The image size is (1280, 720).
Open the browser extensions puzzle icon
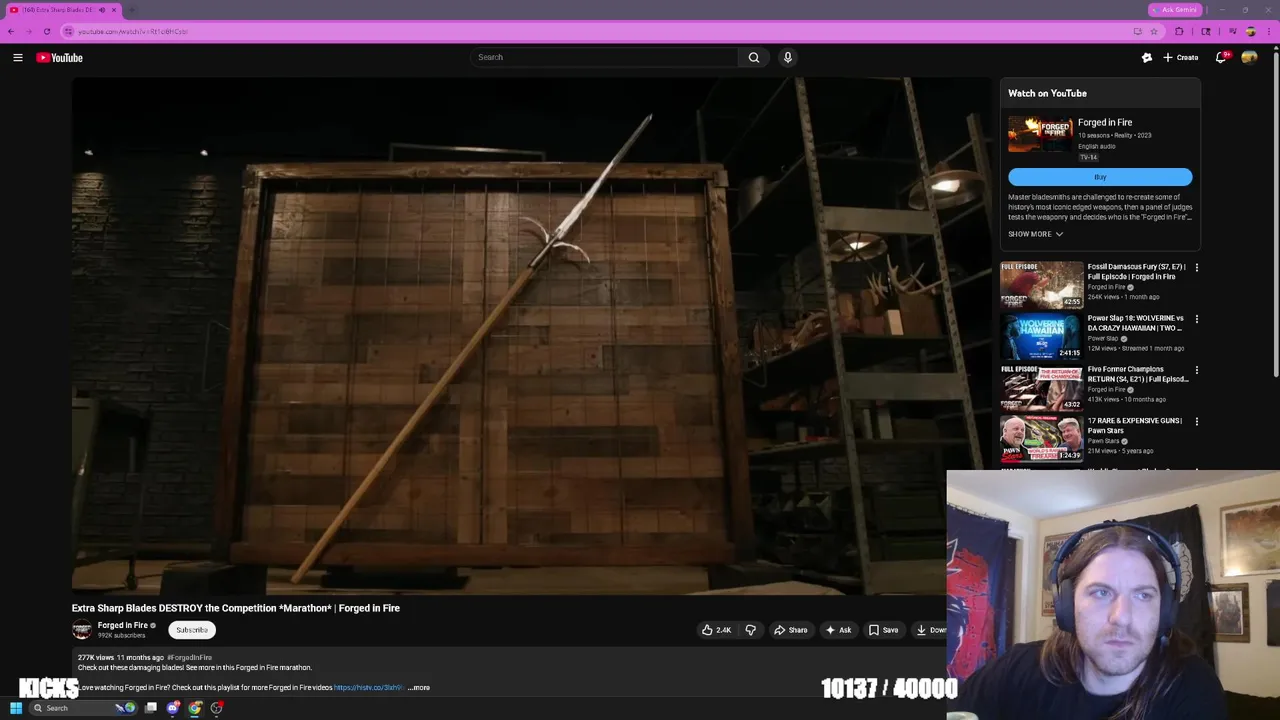tap(1179, 31)
